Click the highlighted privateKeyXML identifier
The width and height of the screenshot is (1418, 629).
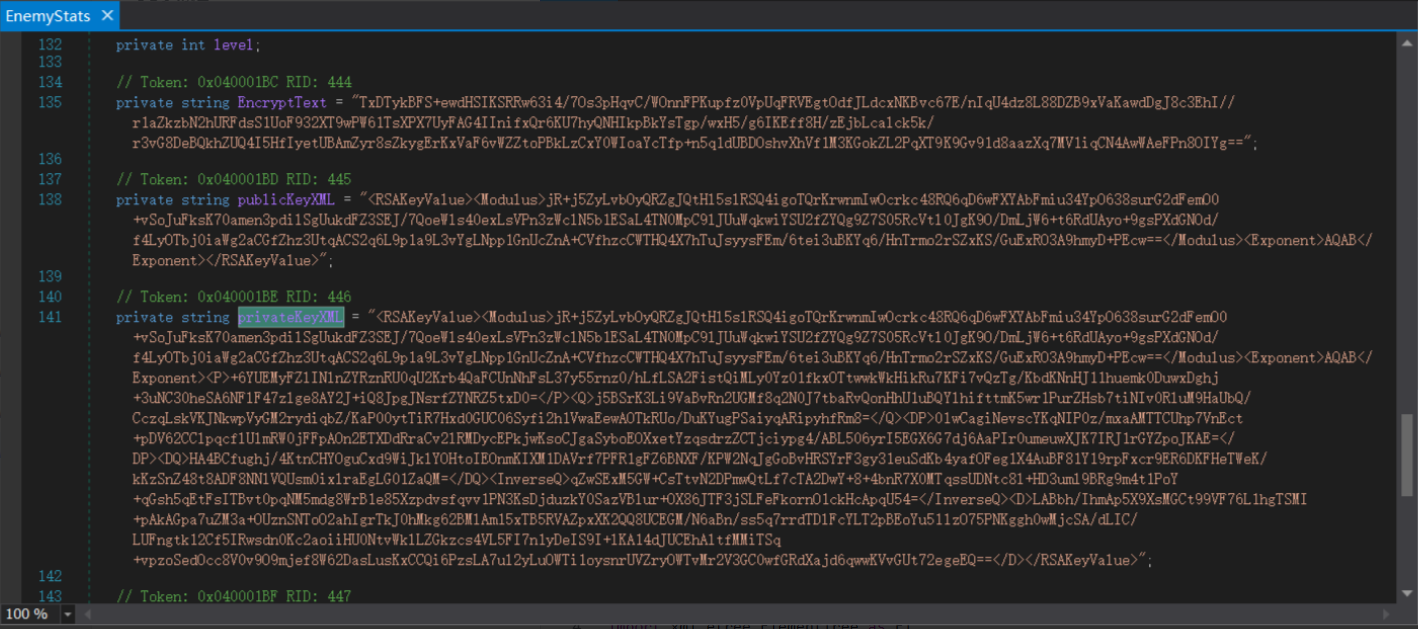click(x=291, y=317)
